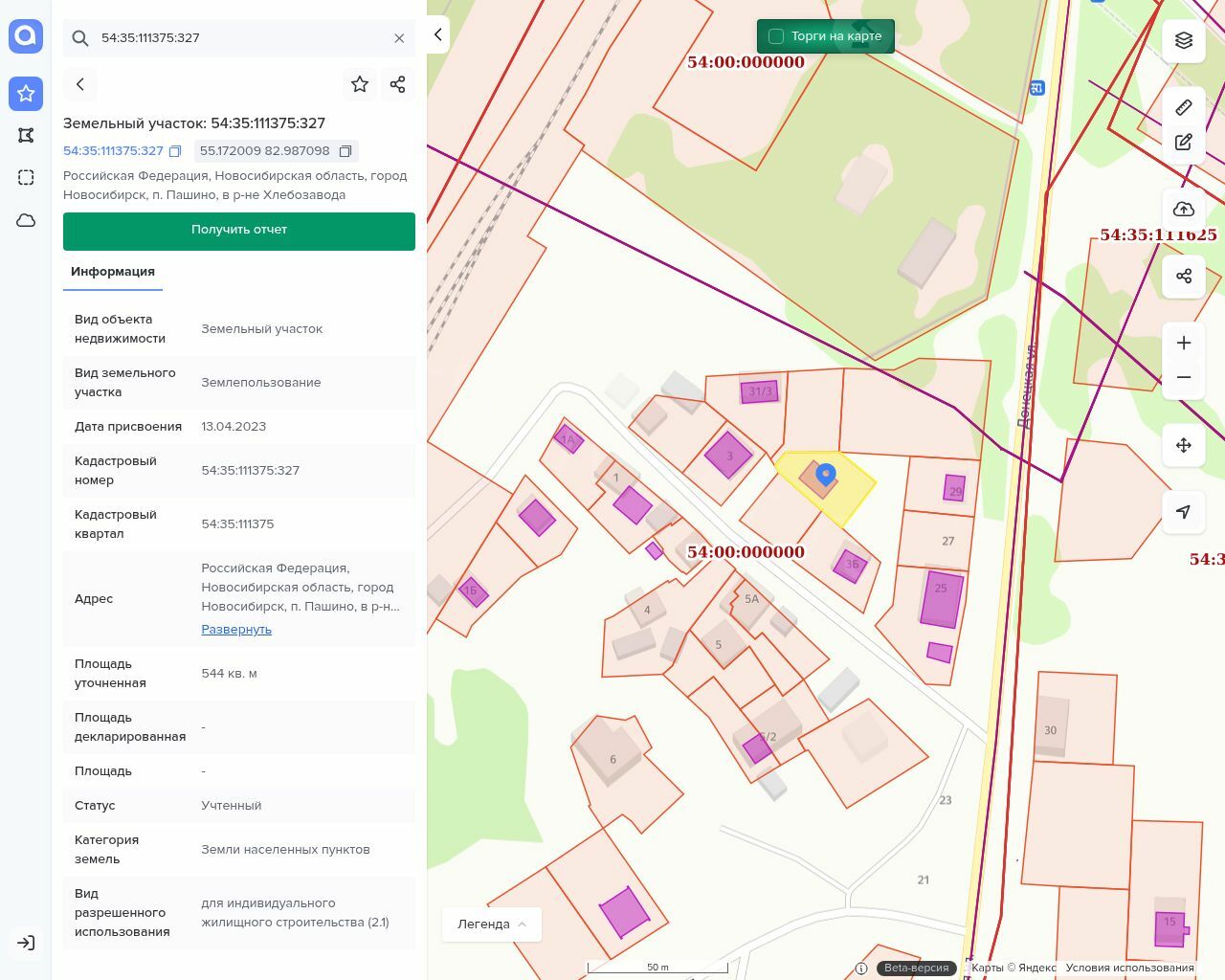Open favorites section in left sidebar
The height and width of the screenshot is (980, 1225).
(26, 93)
